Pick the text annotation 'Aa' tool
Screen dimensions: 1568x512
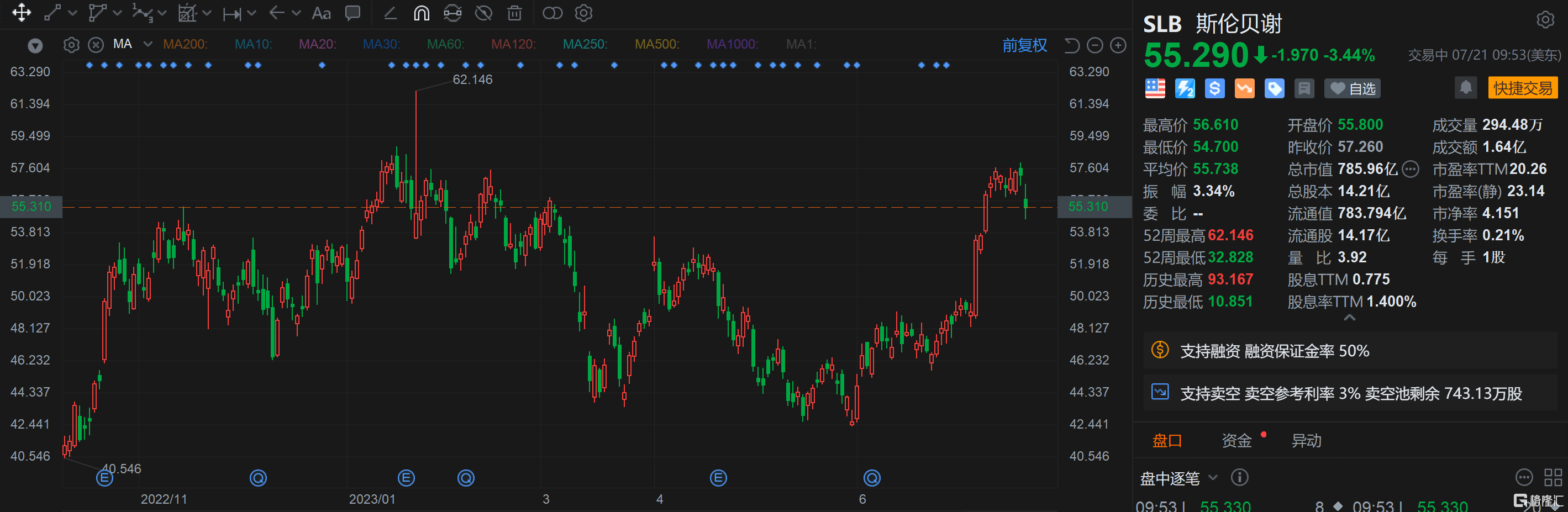tap(321, 13)
